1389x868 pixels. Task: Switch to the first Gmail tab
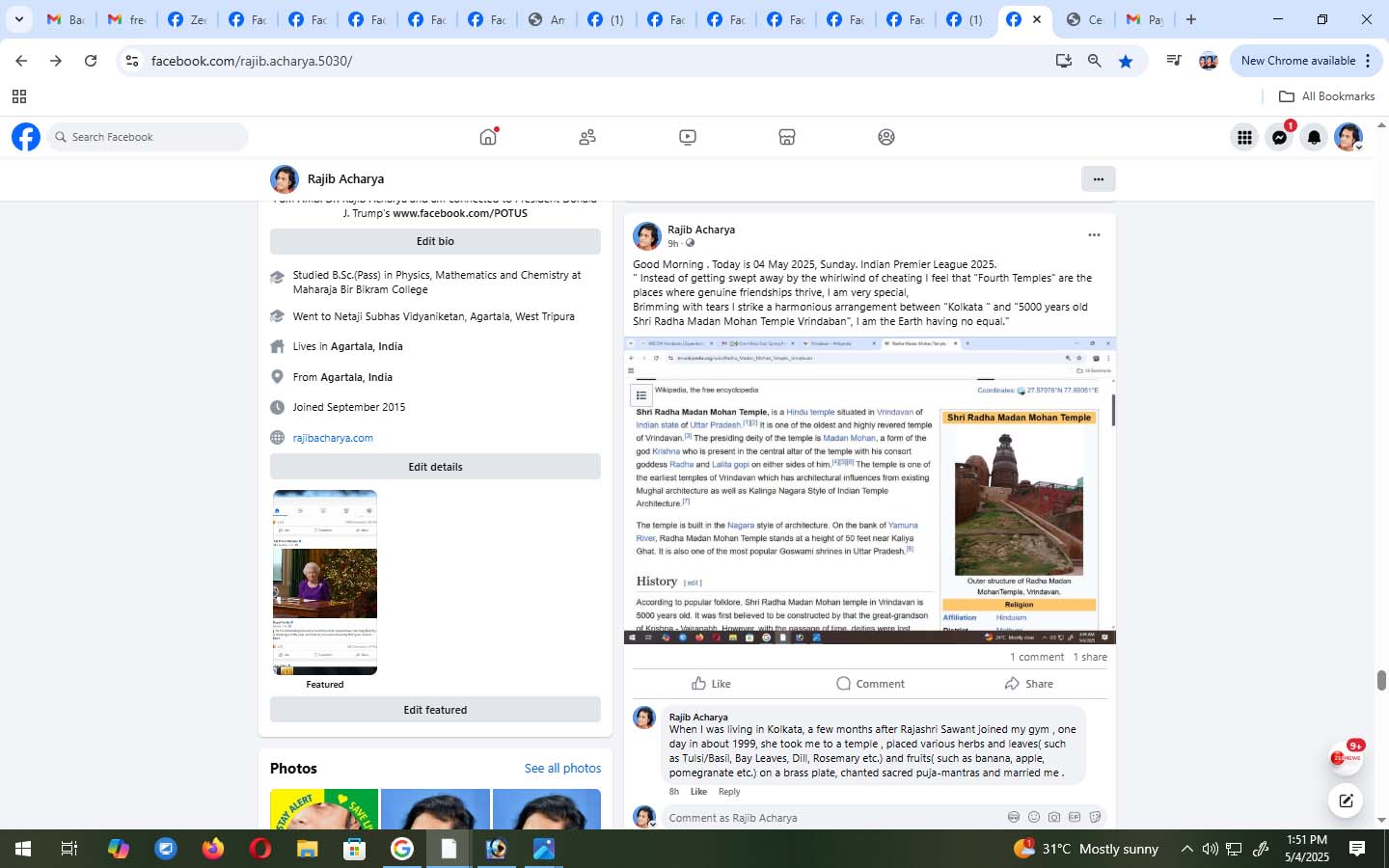point(66,19)
